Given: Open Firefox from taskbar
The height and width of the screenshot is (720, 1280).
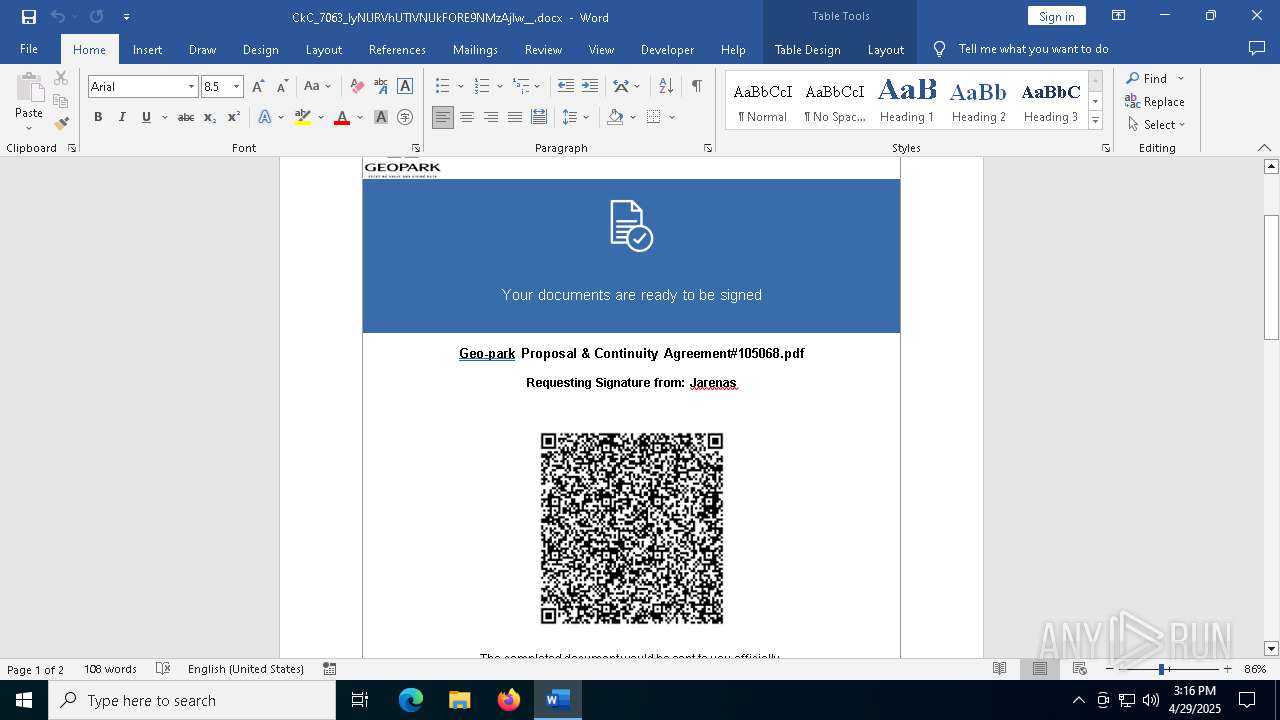Looking at the screenshot, I should (509, 700).
